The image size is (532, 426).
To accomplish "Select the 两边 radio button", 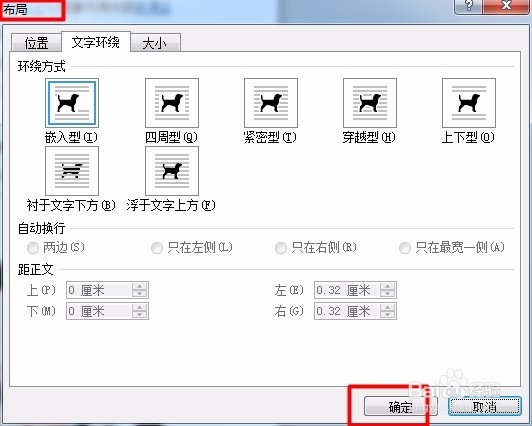I will click(33, 248).
